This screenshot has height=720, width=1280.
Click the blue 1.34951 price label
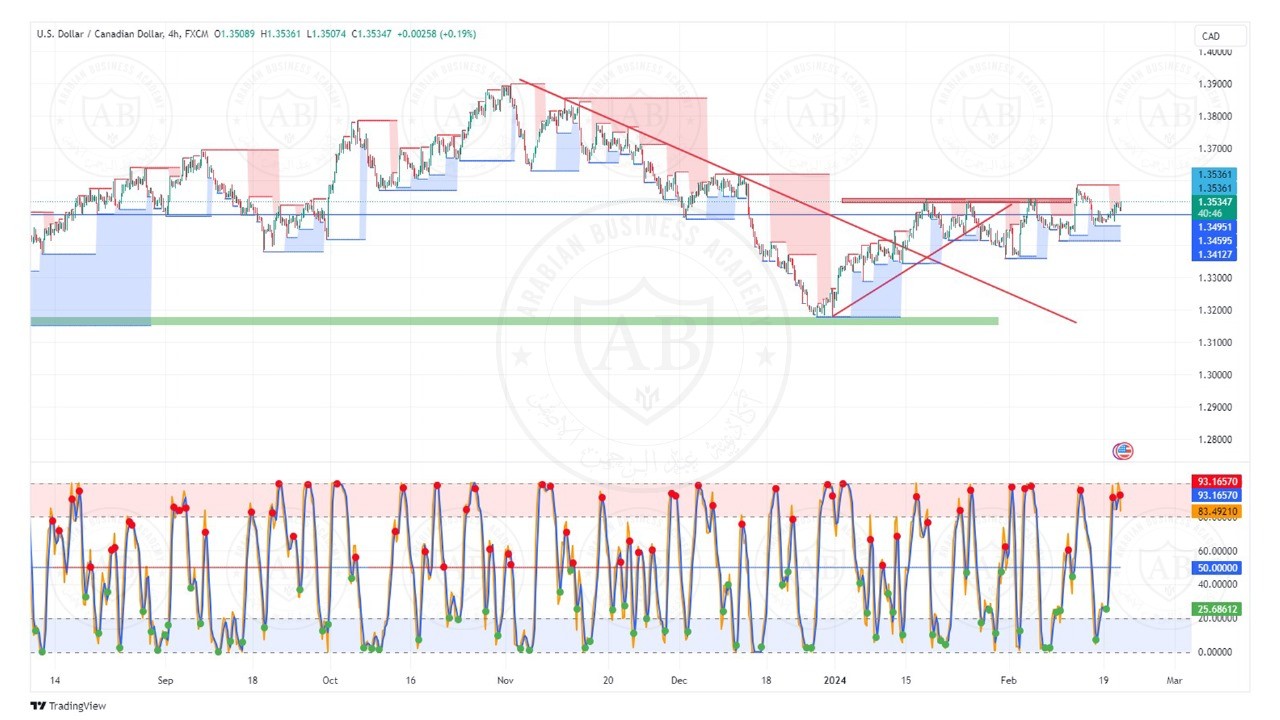1216,228
